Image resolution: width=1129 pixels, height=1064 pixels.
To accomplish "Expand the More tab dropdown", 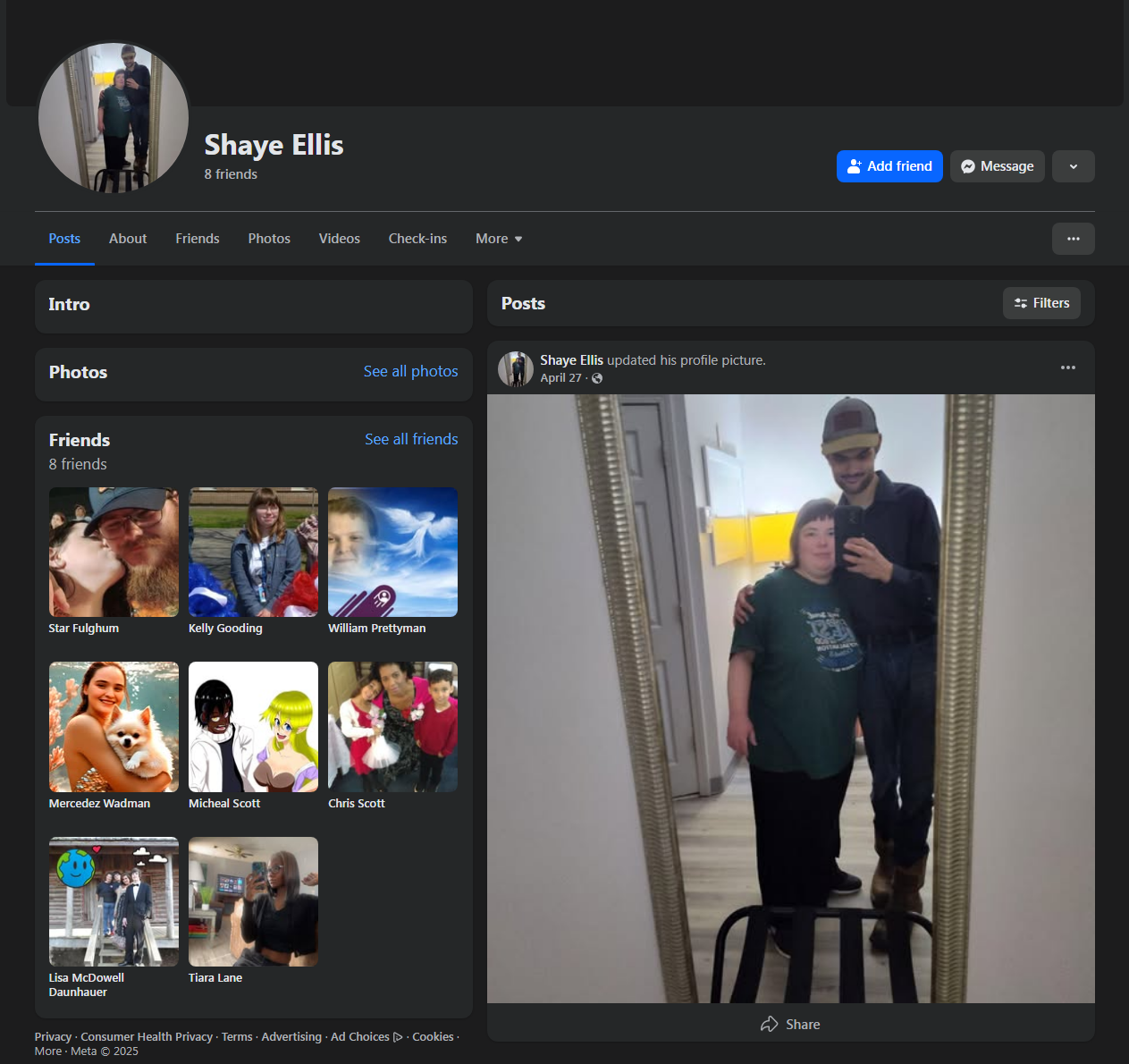I will coord(499,239).
